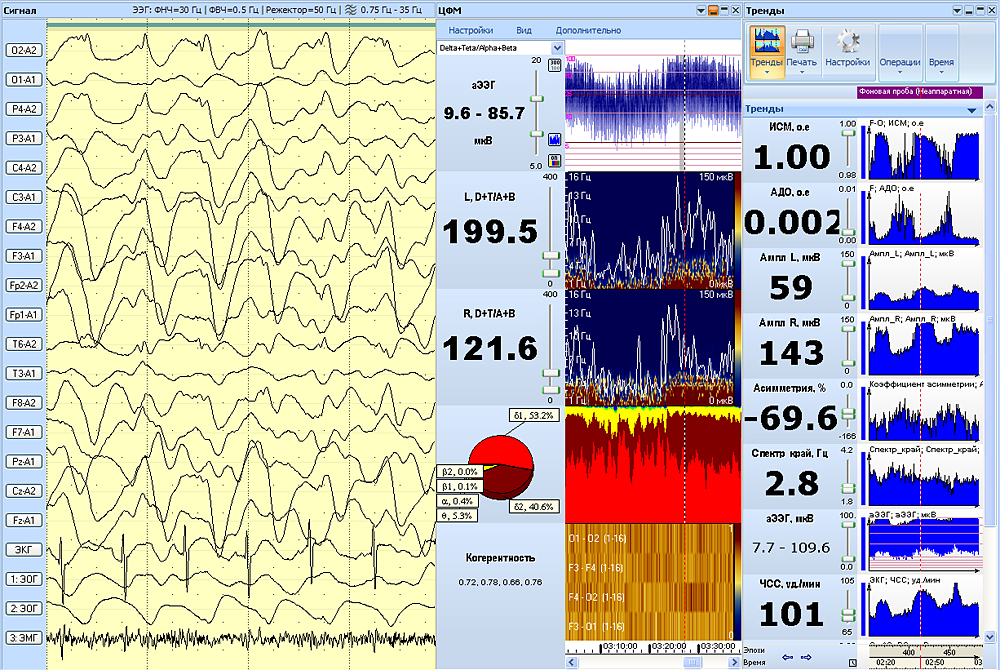Screen dimensions: 1000x670
Task: Select the 3: ЭМГ channel label
Action: [24, 637]
